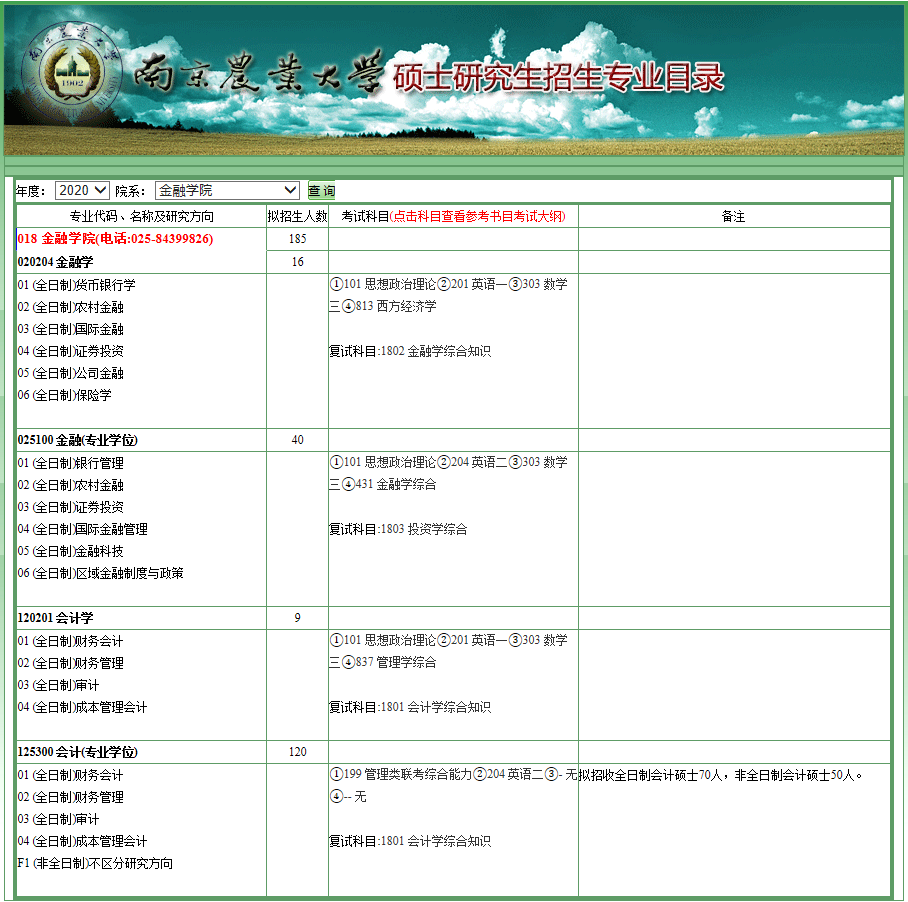Click the 05 金融科技 research direction

(71, 551)
